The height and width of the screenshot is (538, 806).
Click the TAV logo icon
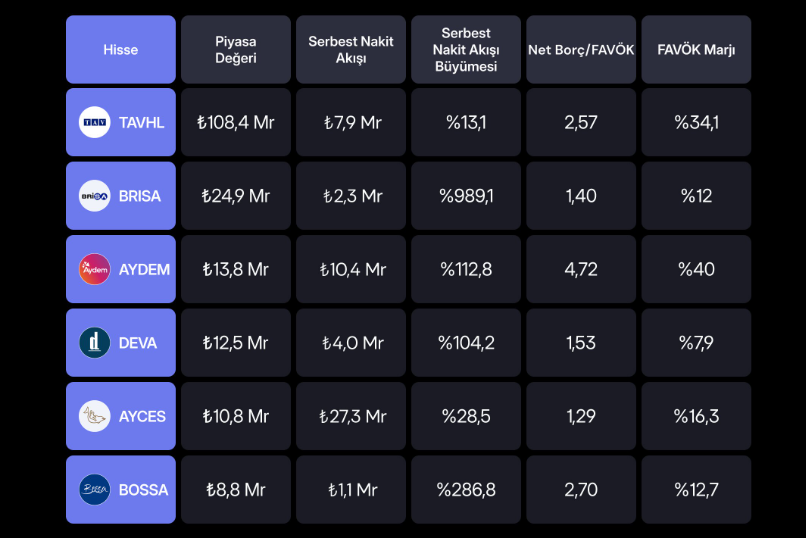pos(95,123)
